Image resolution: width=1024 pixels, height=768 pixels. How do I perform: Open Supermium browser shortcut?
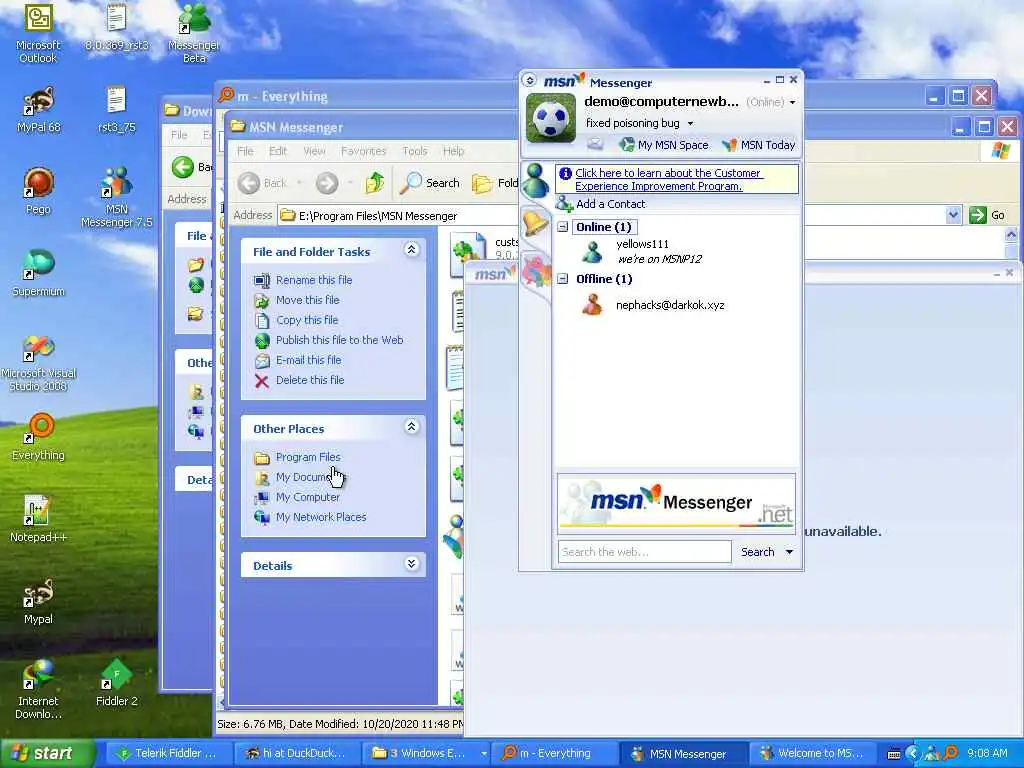[x=38, y=273]
